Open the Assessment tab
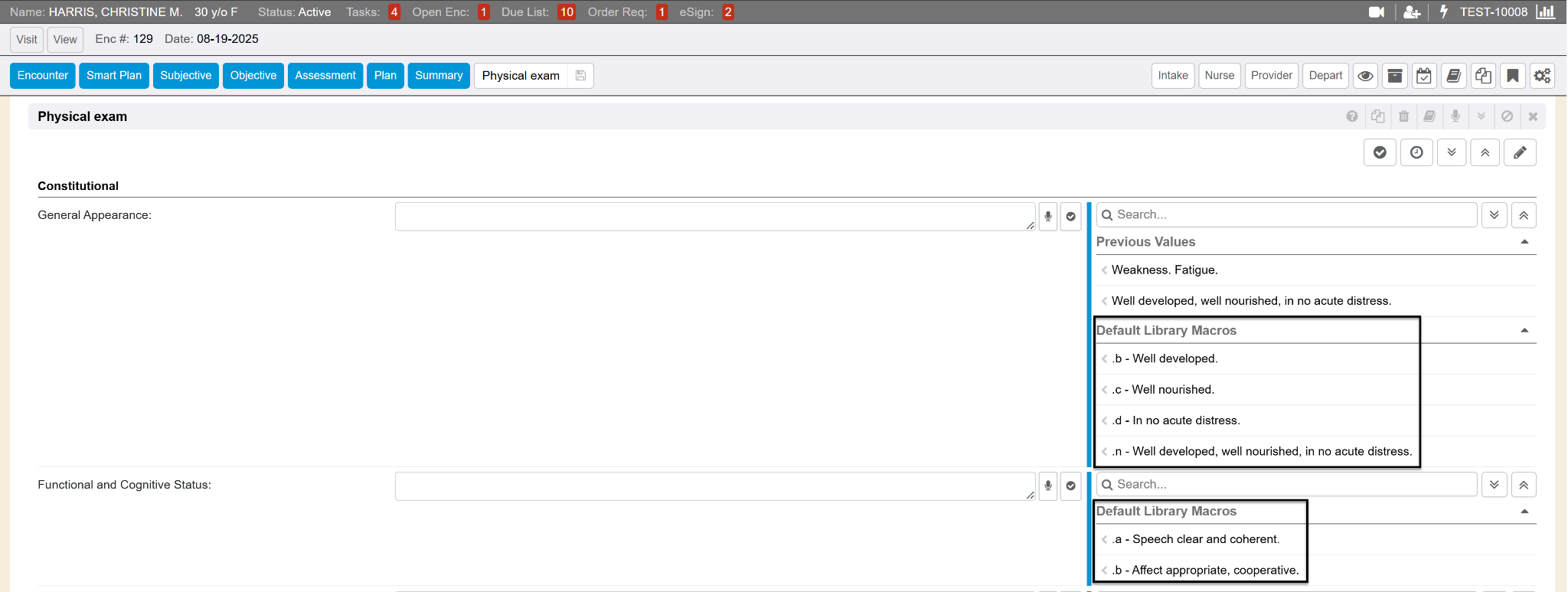This screenshot has height=592, width=1568. coord(325,76)
